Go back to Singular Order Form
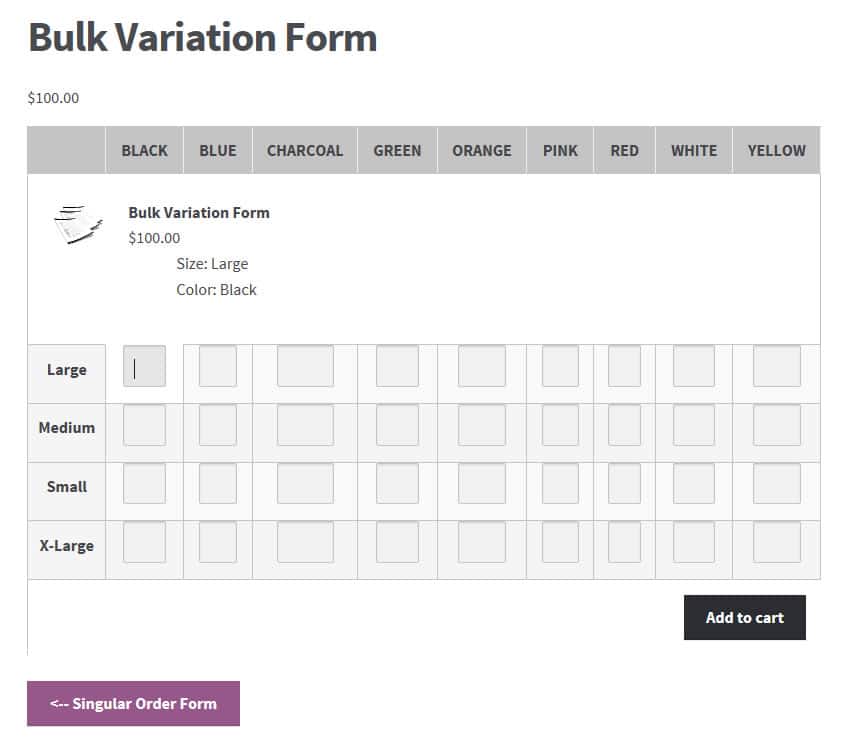Viewport: 842px width, 742px height. tap(133, 703)
